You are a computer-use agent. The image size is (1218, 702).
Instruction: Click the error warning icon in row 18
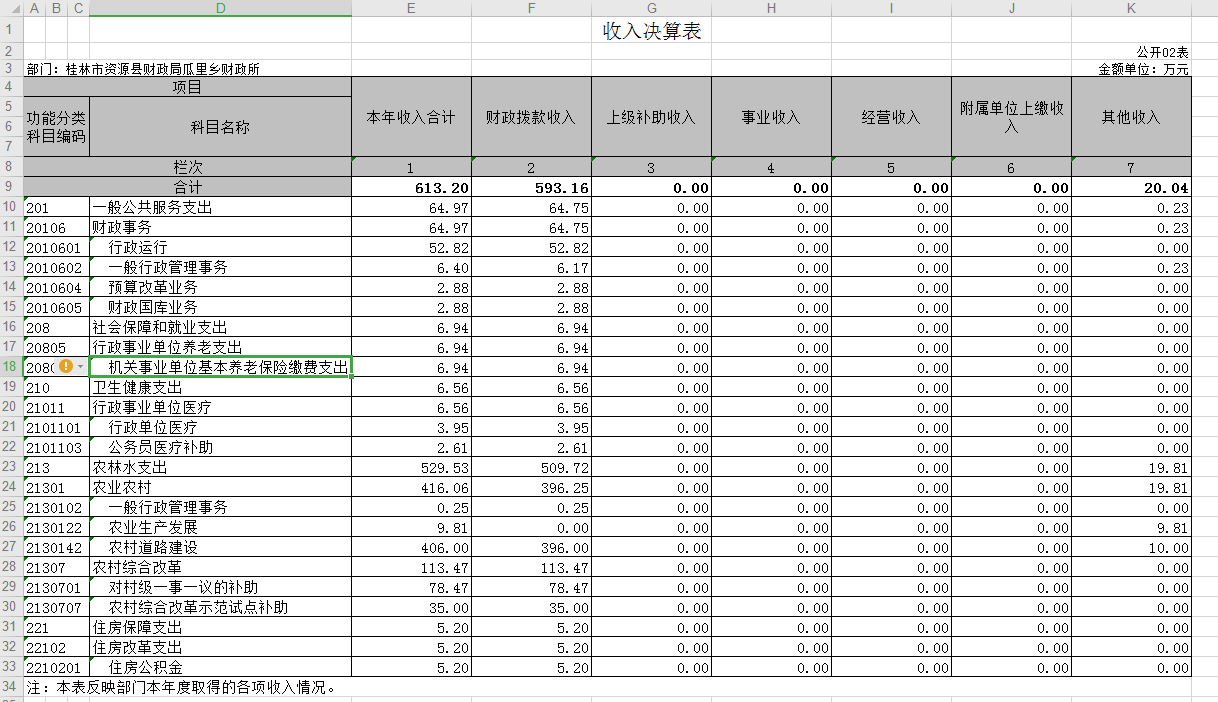click(x=66, y=367)
